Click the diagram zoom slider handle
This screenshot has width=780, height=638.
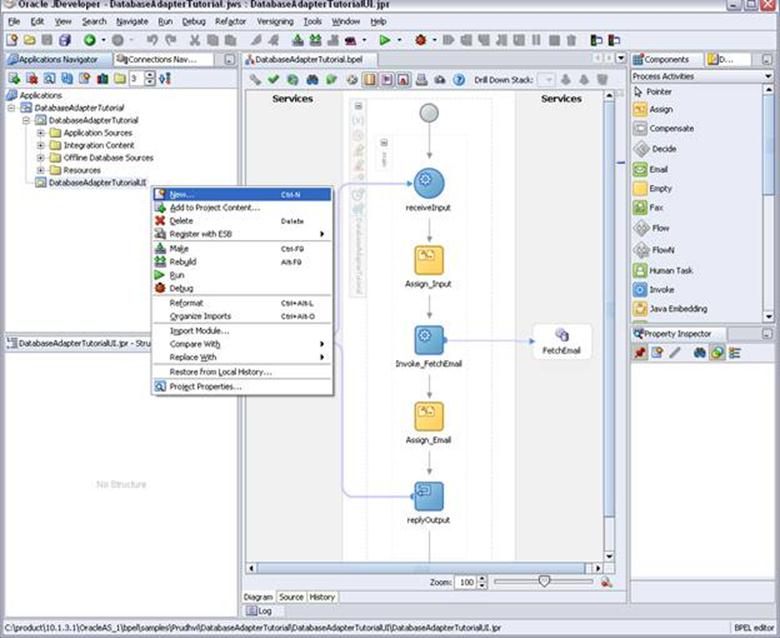pyautogui.click(x=544, y=581)
